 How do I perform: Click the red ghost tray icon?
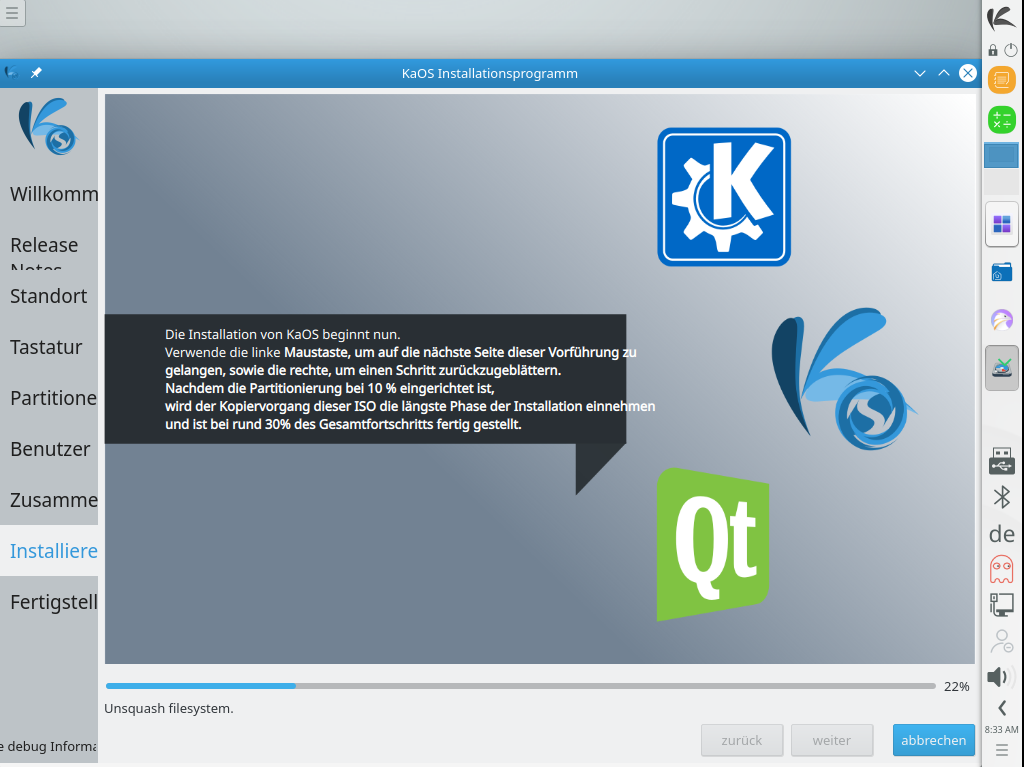click(x=1001, y=569)
